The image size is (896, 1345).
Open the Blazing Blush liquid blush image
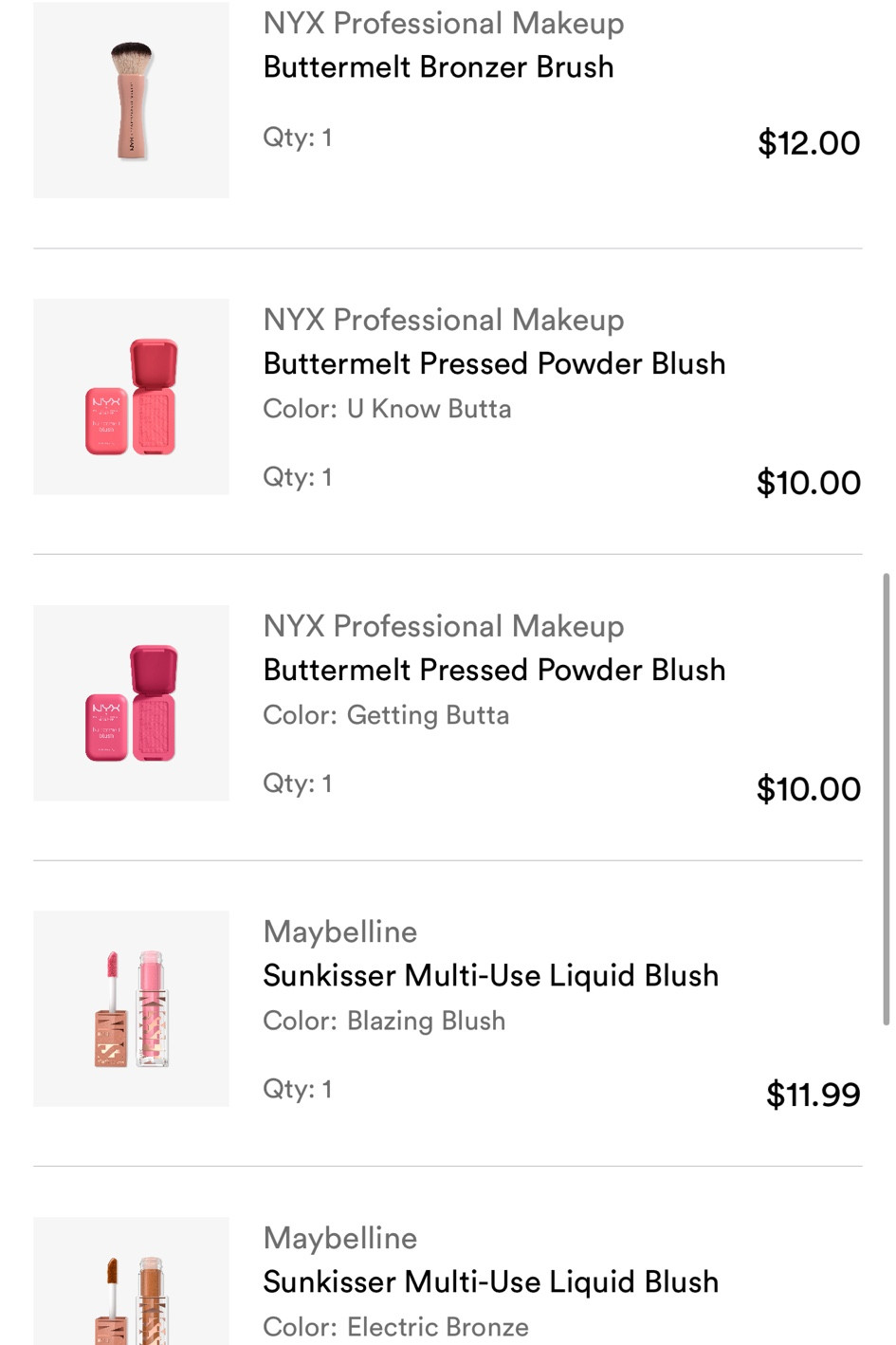pyautogui.click(x=131, y=1008)
